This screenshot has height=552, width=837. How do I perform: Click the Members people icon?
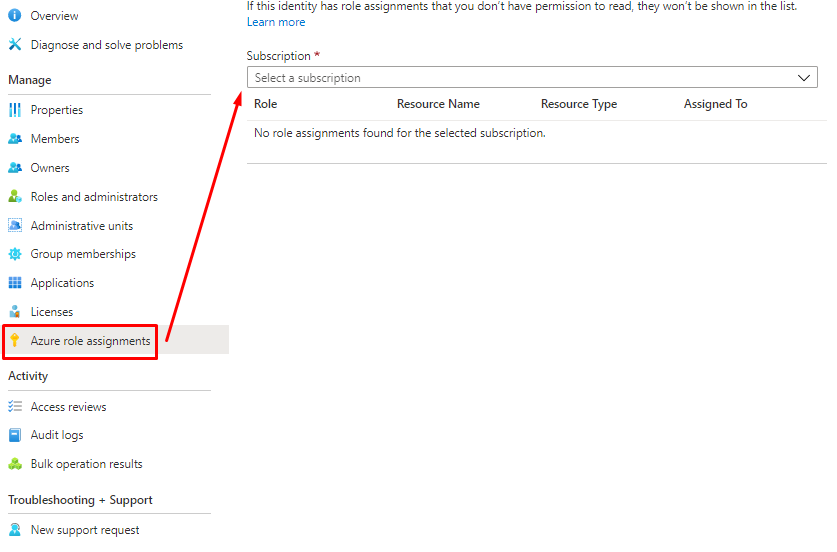[x=15, y=139]
